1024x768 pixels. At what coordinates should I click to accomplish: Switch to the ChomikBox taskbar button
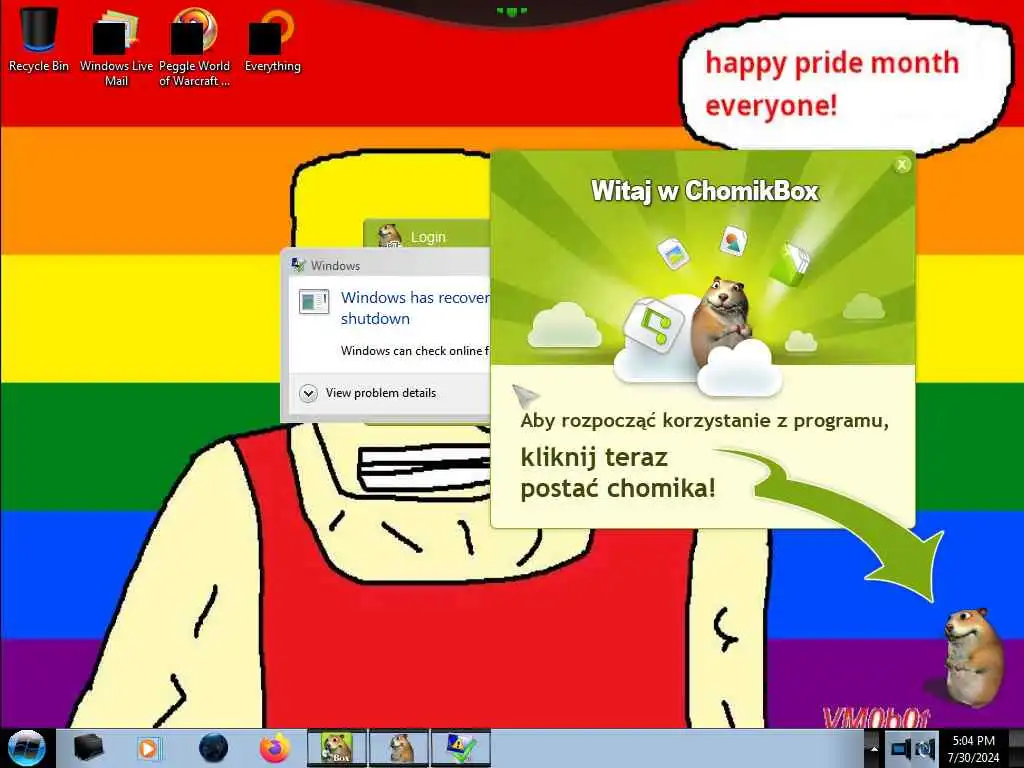click(337, 748)
